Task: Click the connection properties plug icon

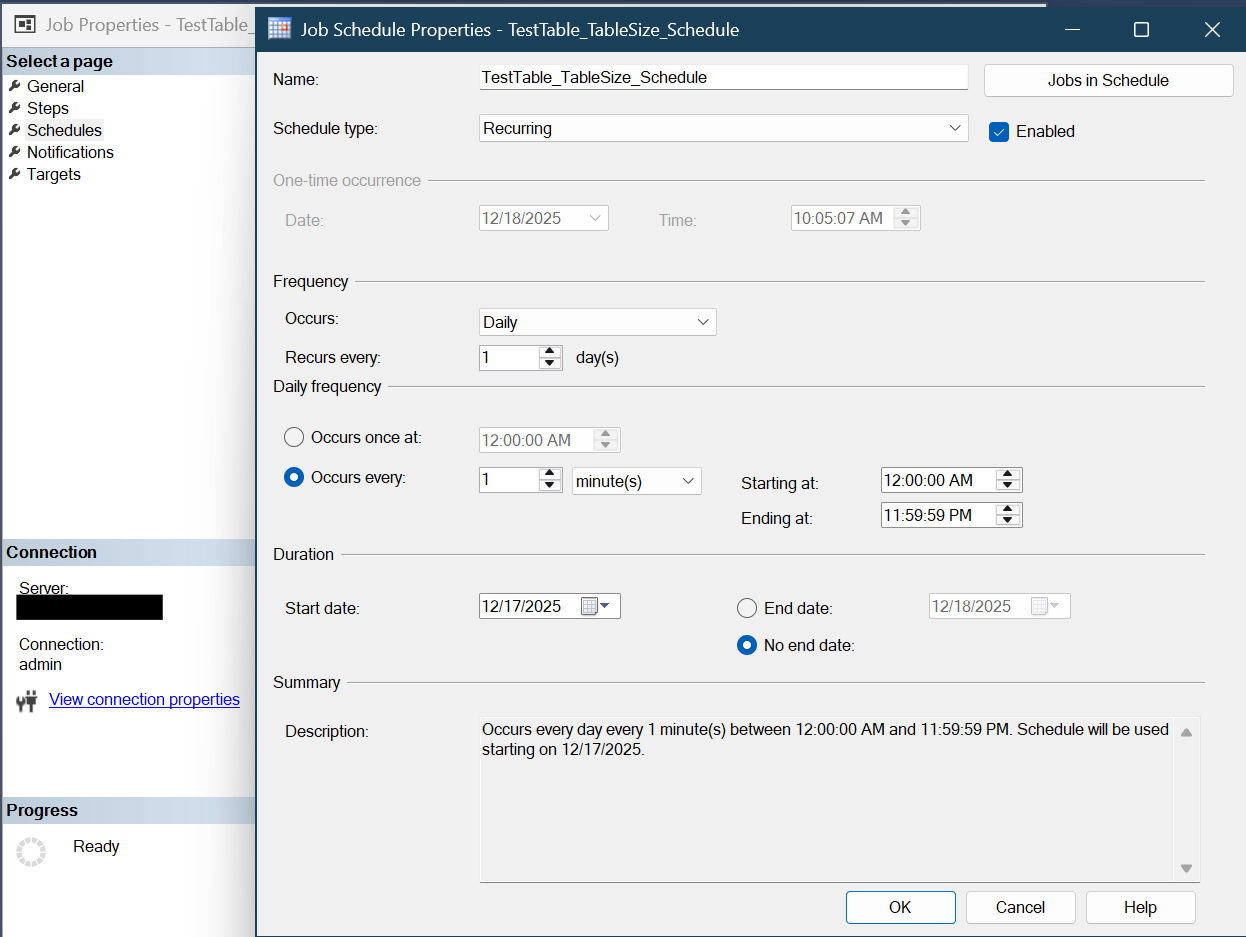Action: coord(27,701)
